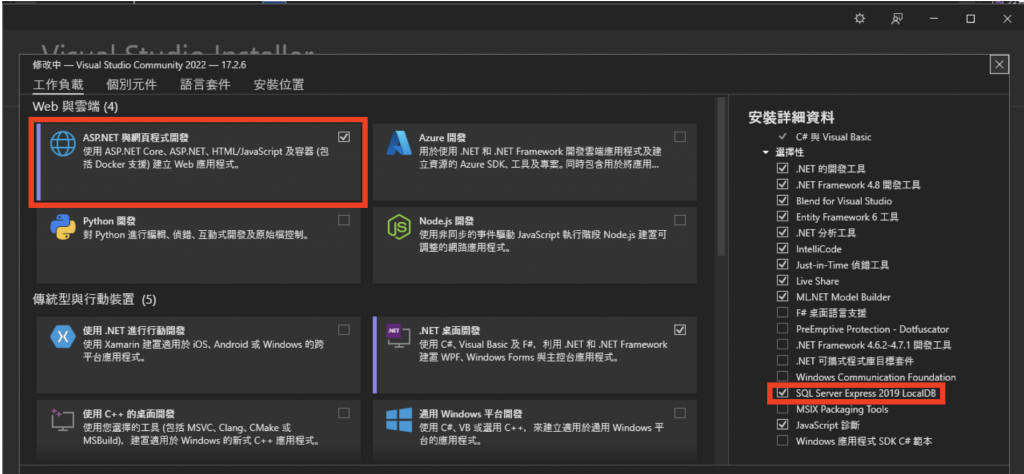The height and width of the screenshot is (474, 1024).
Task: Check the Xamarin mobile development workload checkbox
Action: (x=344, y=329)
